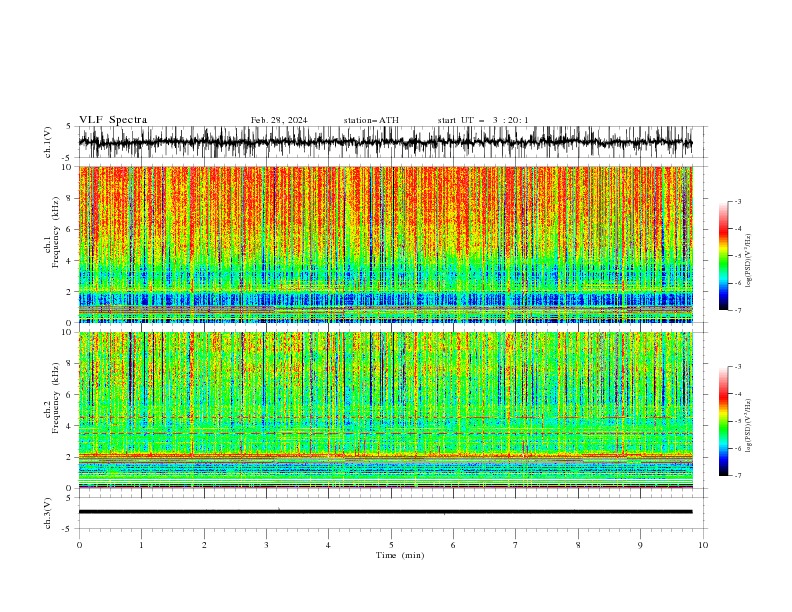
Task: Click the ch.1 spectrogram panel
Action: (x=385, y=244)
